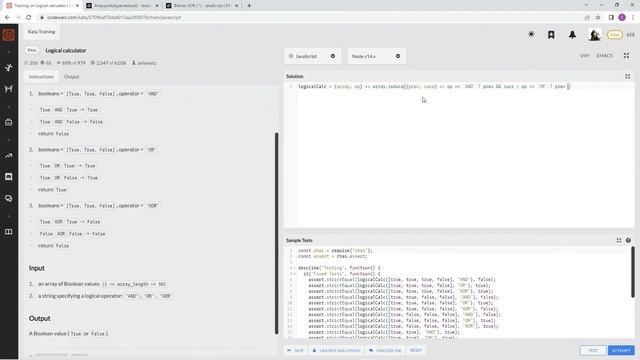Viewport: 640px width, 360px height.
Task: Click the 'return True' line under OR example
Action: pyautogui.click(x=52, y=190)
